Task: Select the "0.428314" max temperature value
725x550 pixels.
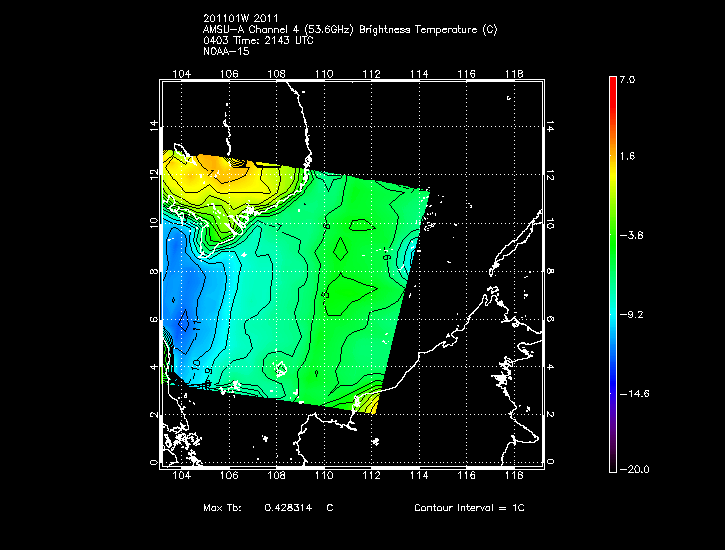Action: (x=288, y=508)
